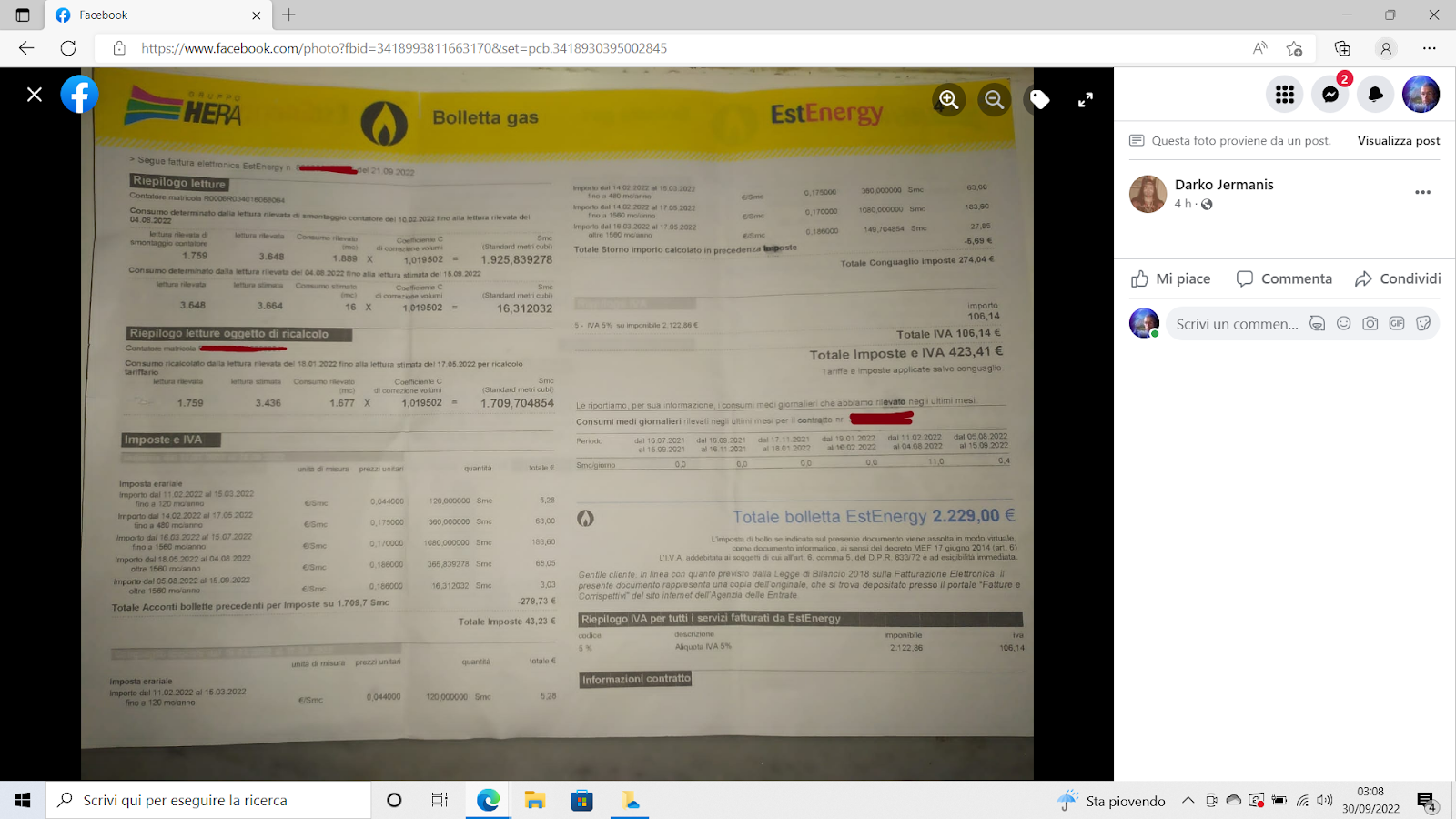1456x819 pixels.
Task: Open the emoji picker in comment box
Action: click(x=1343, y=324)
